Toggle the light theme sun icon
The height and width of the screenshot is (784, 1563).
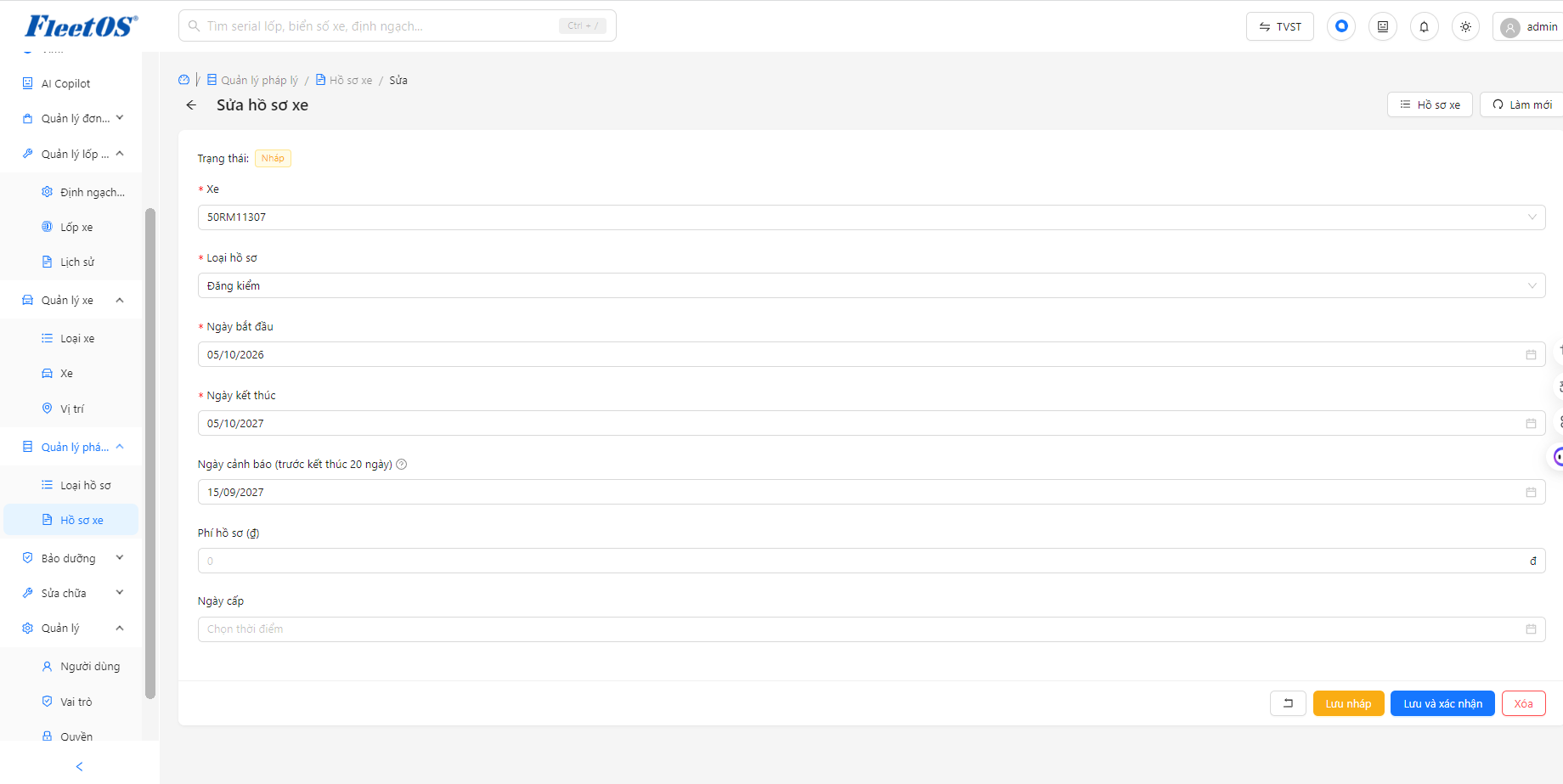tap(1466, 26)
